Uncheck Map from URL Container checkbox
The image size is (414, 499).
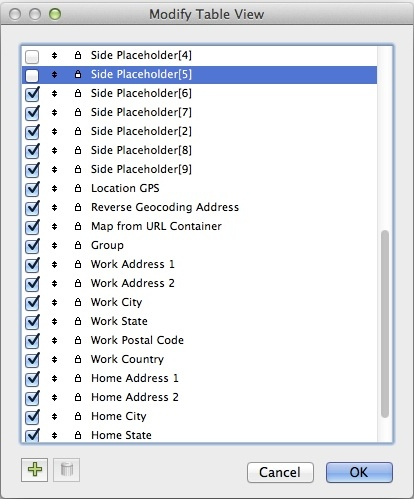(x=32, y=227)
